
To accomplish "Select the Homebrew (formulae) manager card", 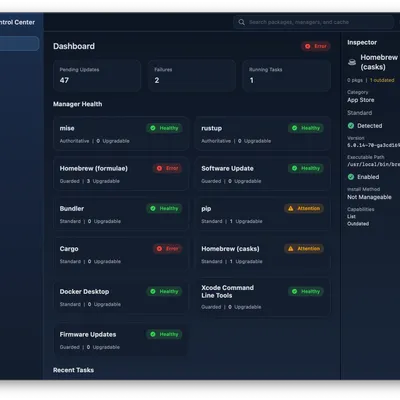I will coord(121,174).
